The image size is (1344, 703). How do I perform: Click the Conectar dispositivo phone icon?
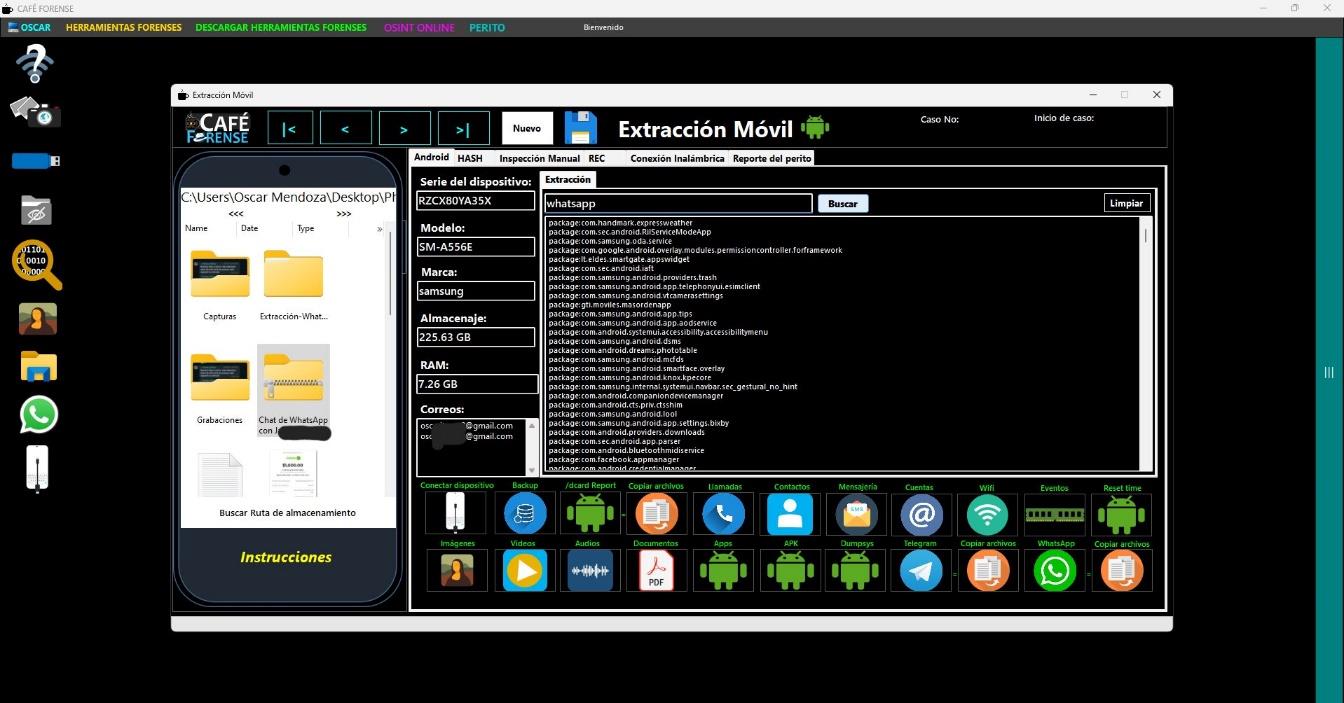point(456,514)
